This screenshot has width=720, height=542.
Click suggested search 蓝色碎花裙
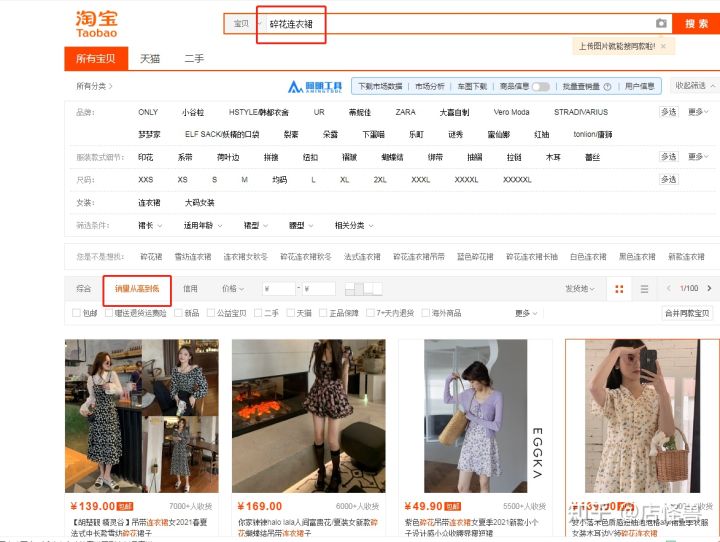pos(475,257)
